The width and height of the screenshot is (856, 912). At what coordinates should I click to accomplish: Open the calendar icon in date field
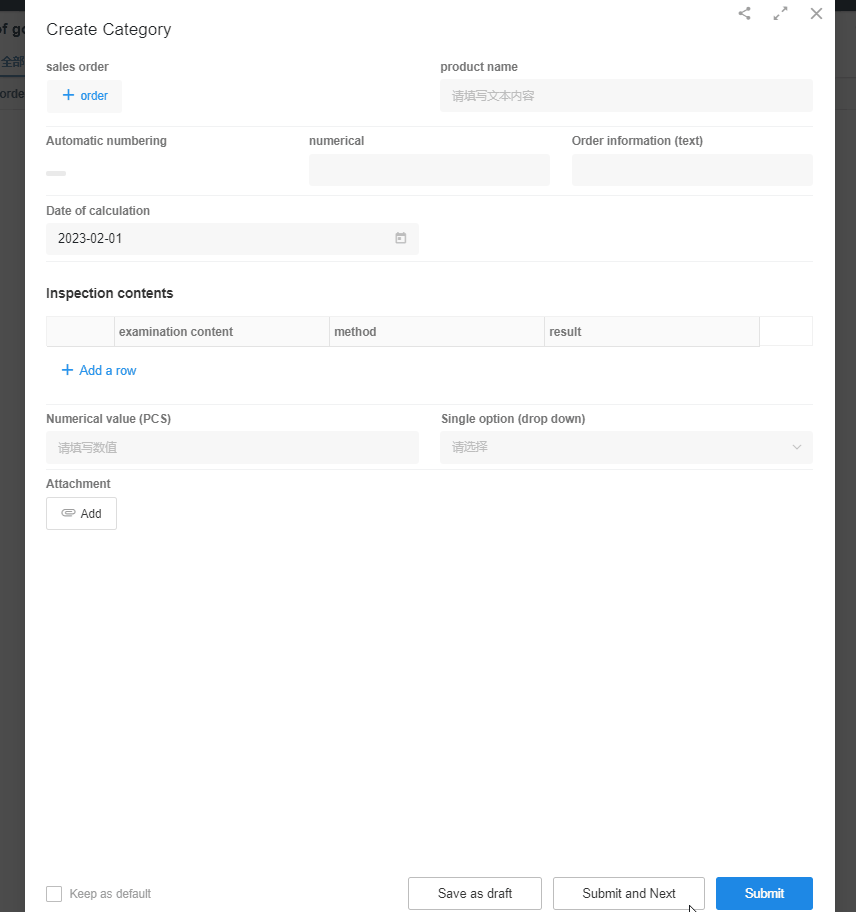400,238
